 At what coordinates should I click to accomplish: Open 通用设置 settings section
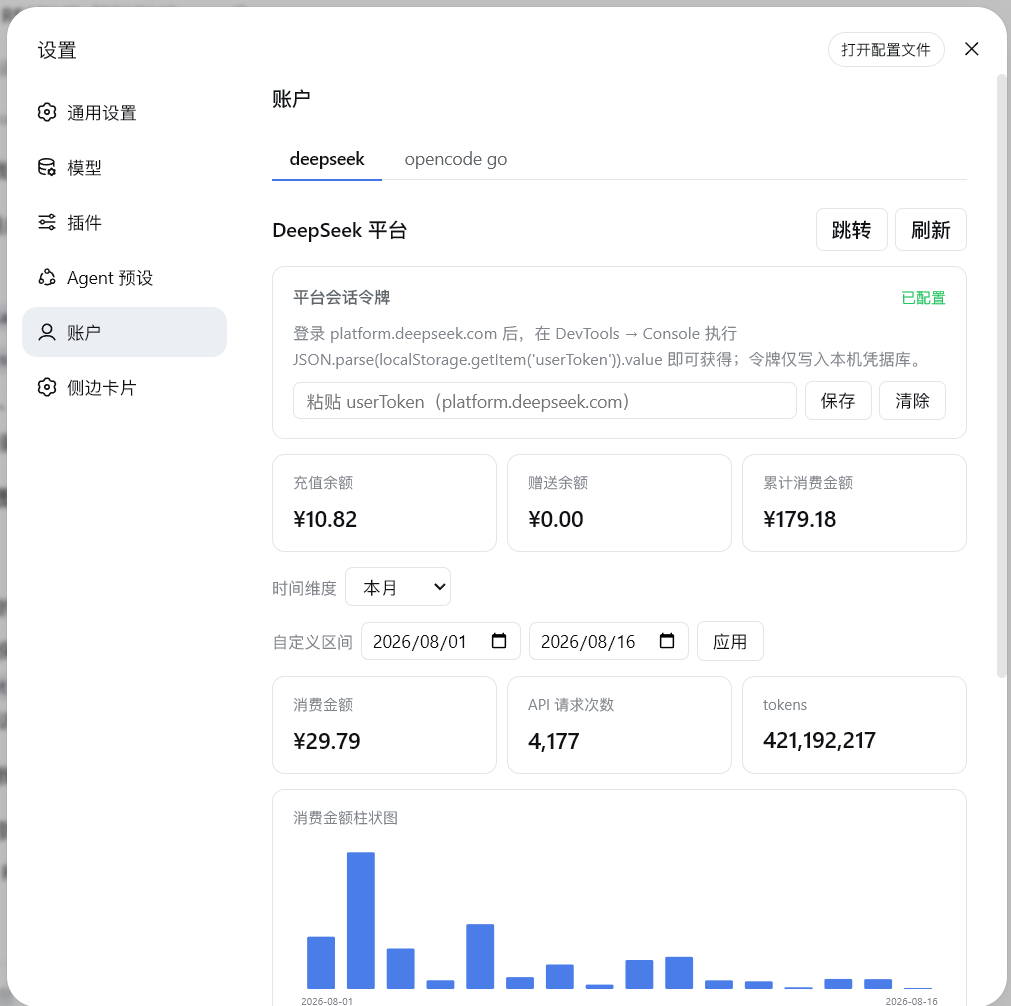[x=124, y=113]
